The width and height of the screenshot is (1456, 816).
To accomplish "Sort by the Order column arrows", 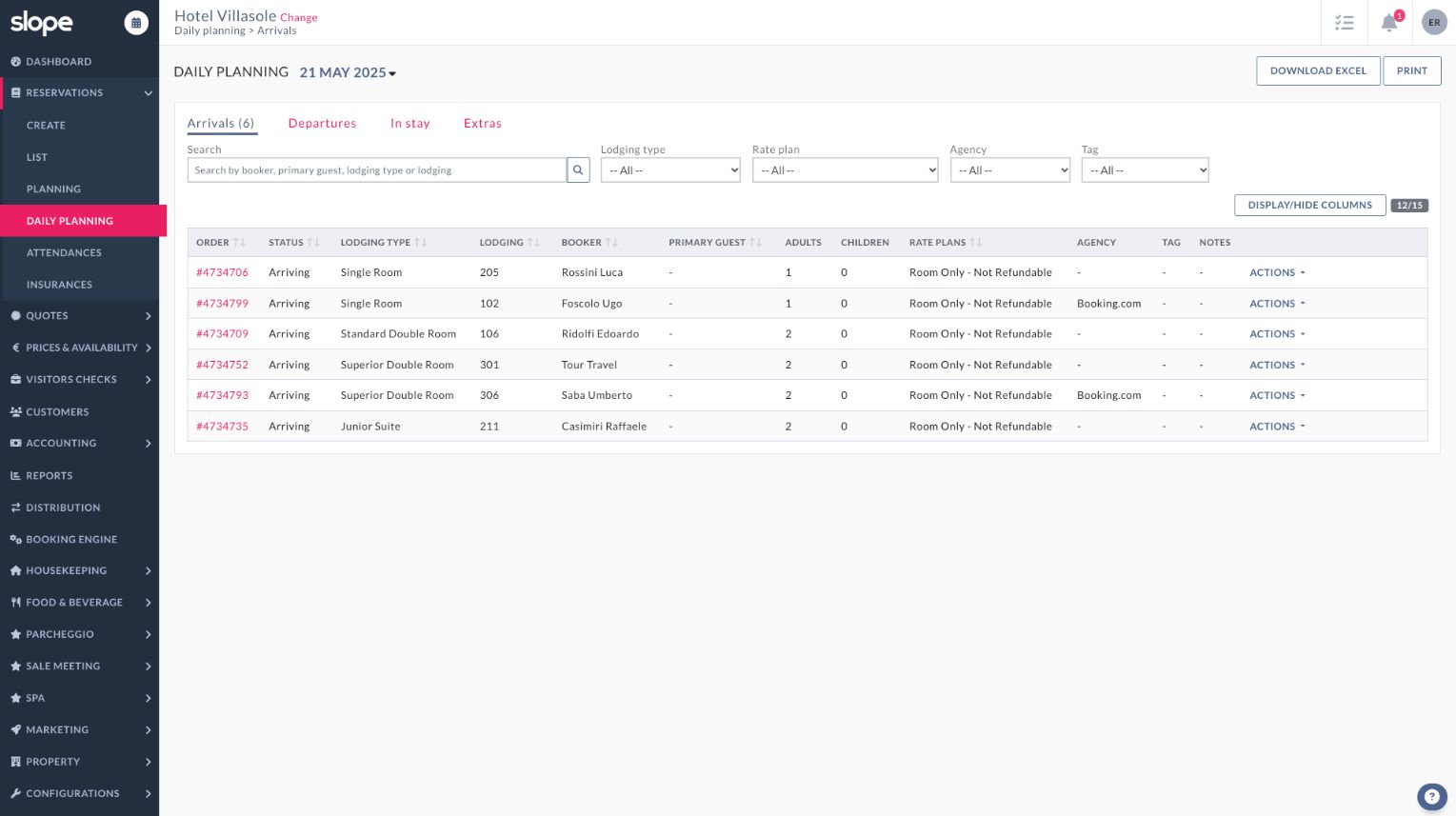I will (239, 243).
